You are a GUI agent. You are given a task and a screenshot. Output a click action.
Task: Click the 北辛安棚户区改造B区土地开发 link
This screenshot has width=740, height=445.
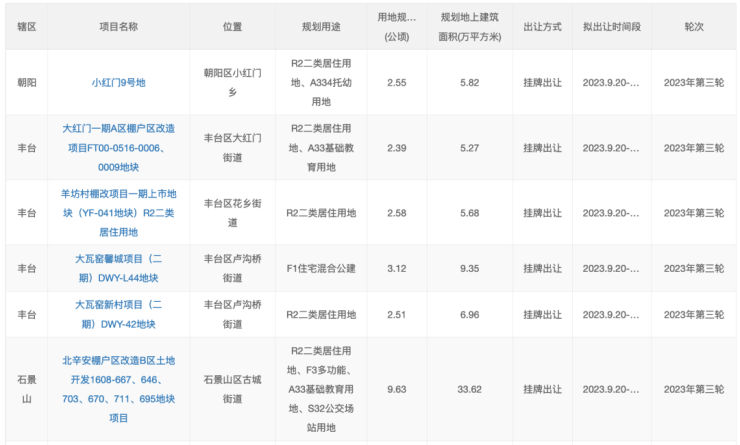coord(118,388)
